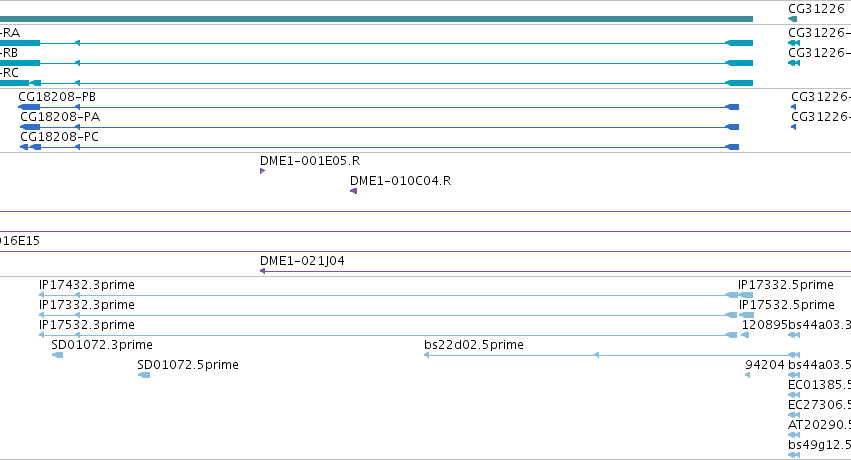Select the small block under SD01072.3prime
This screenshot has height=460, width=851.
point(58,355)
